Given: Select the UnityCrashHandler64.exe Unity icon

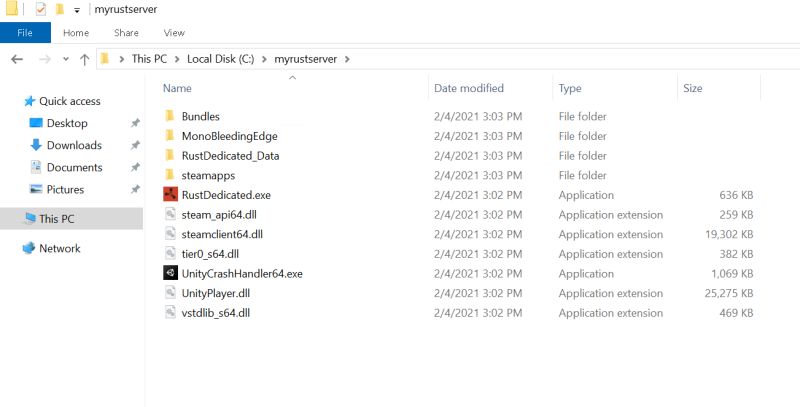Looking at the screenshot, I should [170, 273].
